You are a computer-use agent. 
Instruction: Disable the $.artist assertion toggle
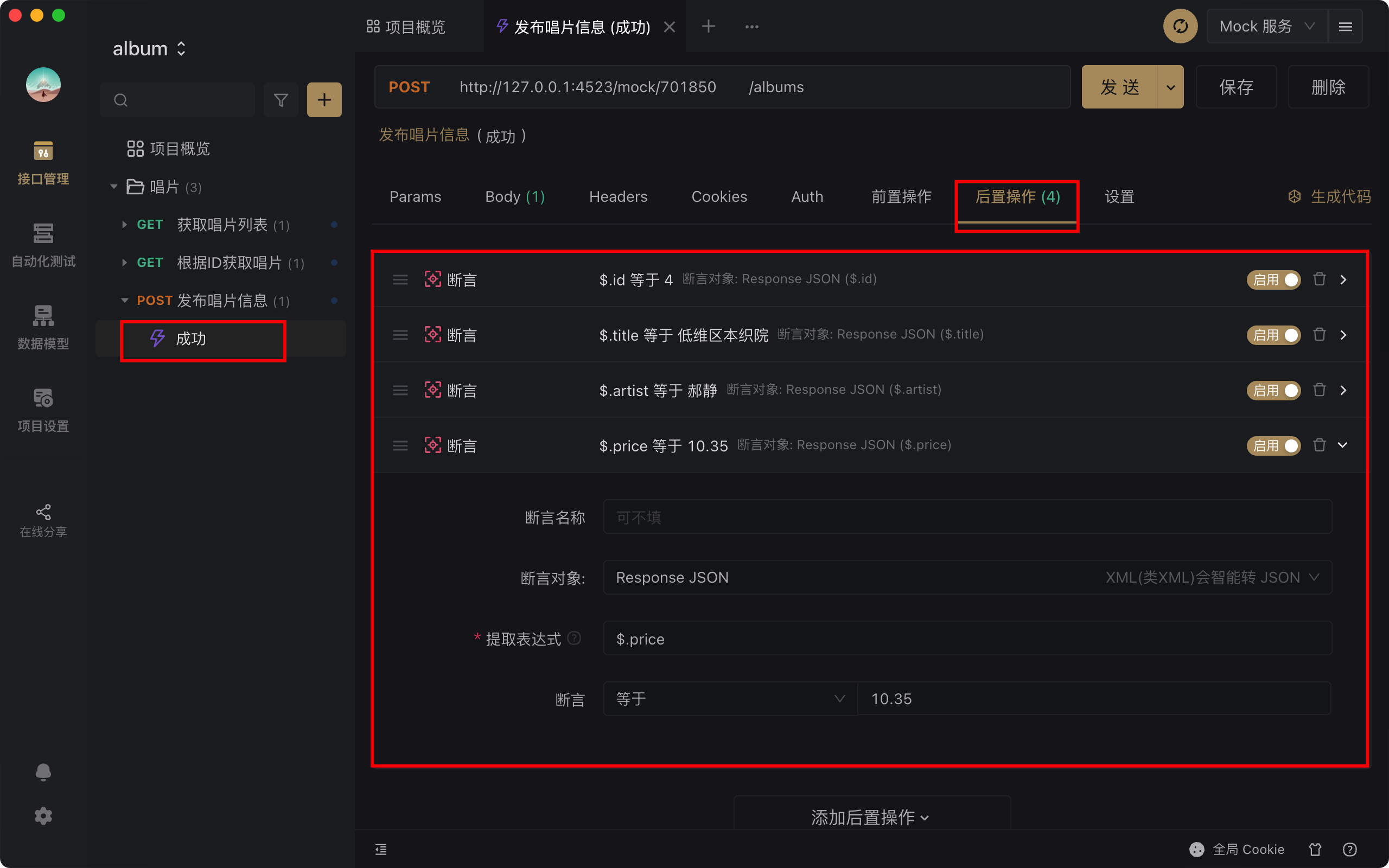click(x=1273, y=391)
